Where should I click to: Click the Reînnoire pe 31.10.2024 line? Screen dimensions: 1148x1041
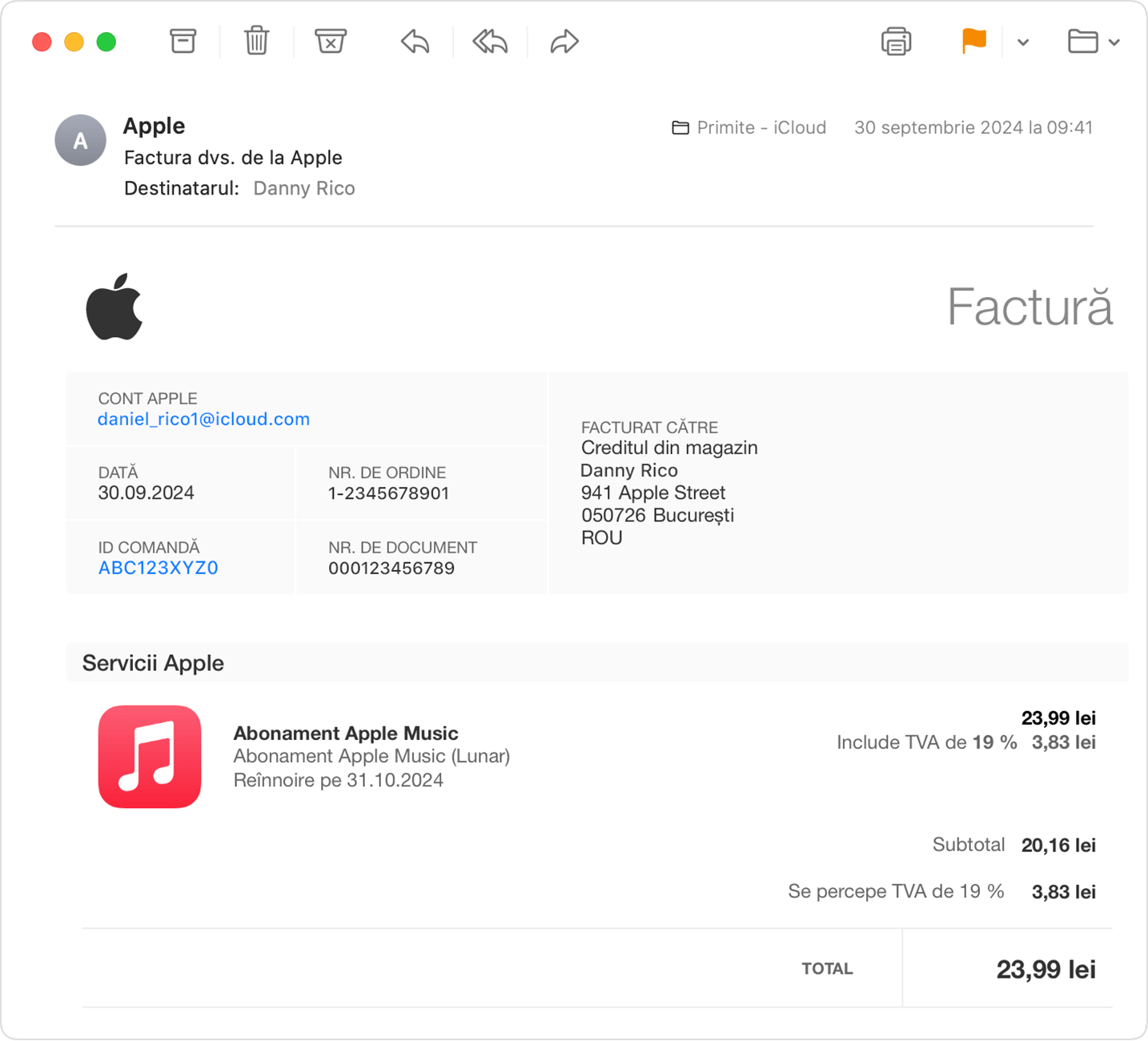[338, 780]
